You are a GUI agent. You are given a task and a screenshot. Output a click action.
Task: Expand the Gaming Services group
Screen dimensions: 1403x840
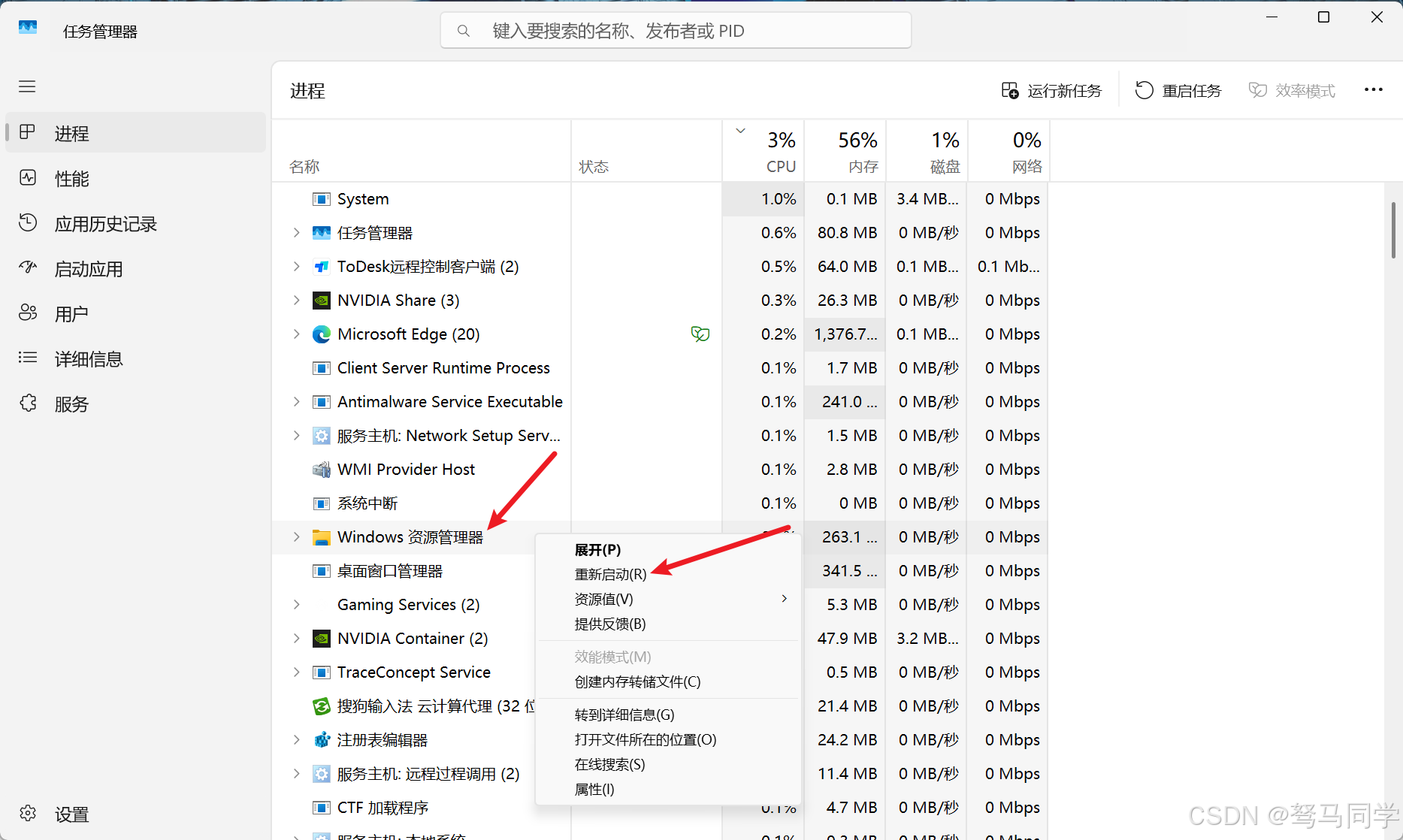[296, 605]
